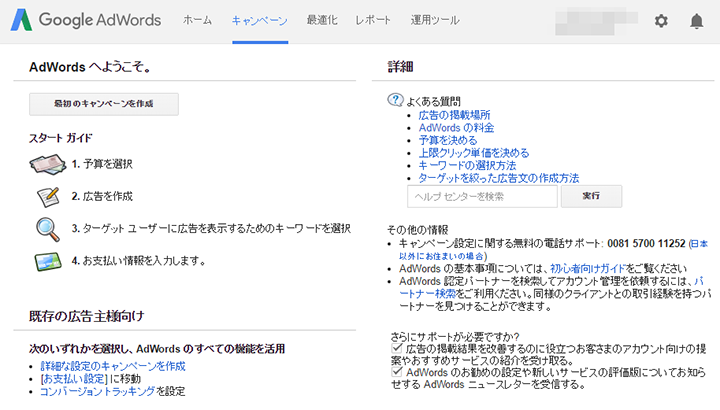Click the question mark よくある質問 icon
720x410 pixels.
(x=395, y=100)
